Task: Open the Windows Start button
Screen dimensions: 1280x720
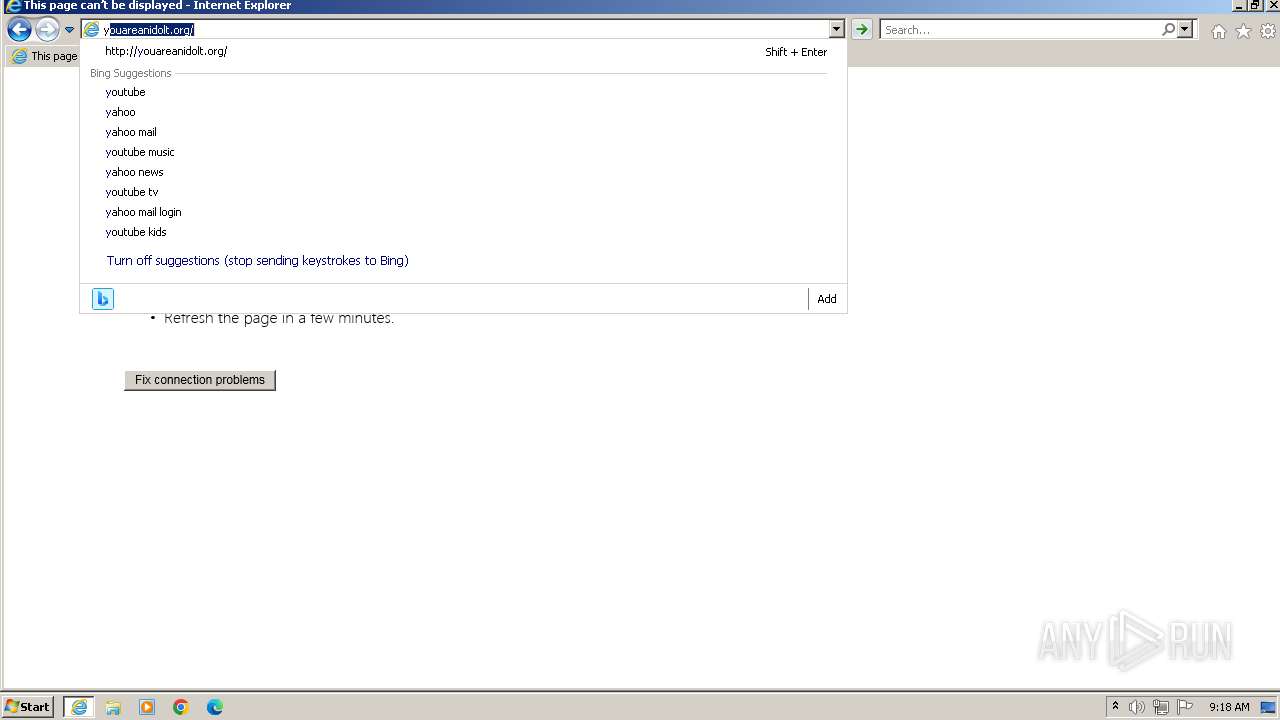Action: coord(28,706)
